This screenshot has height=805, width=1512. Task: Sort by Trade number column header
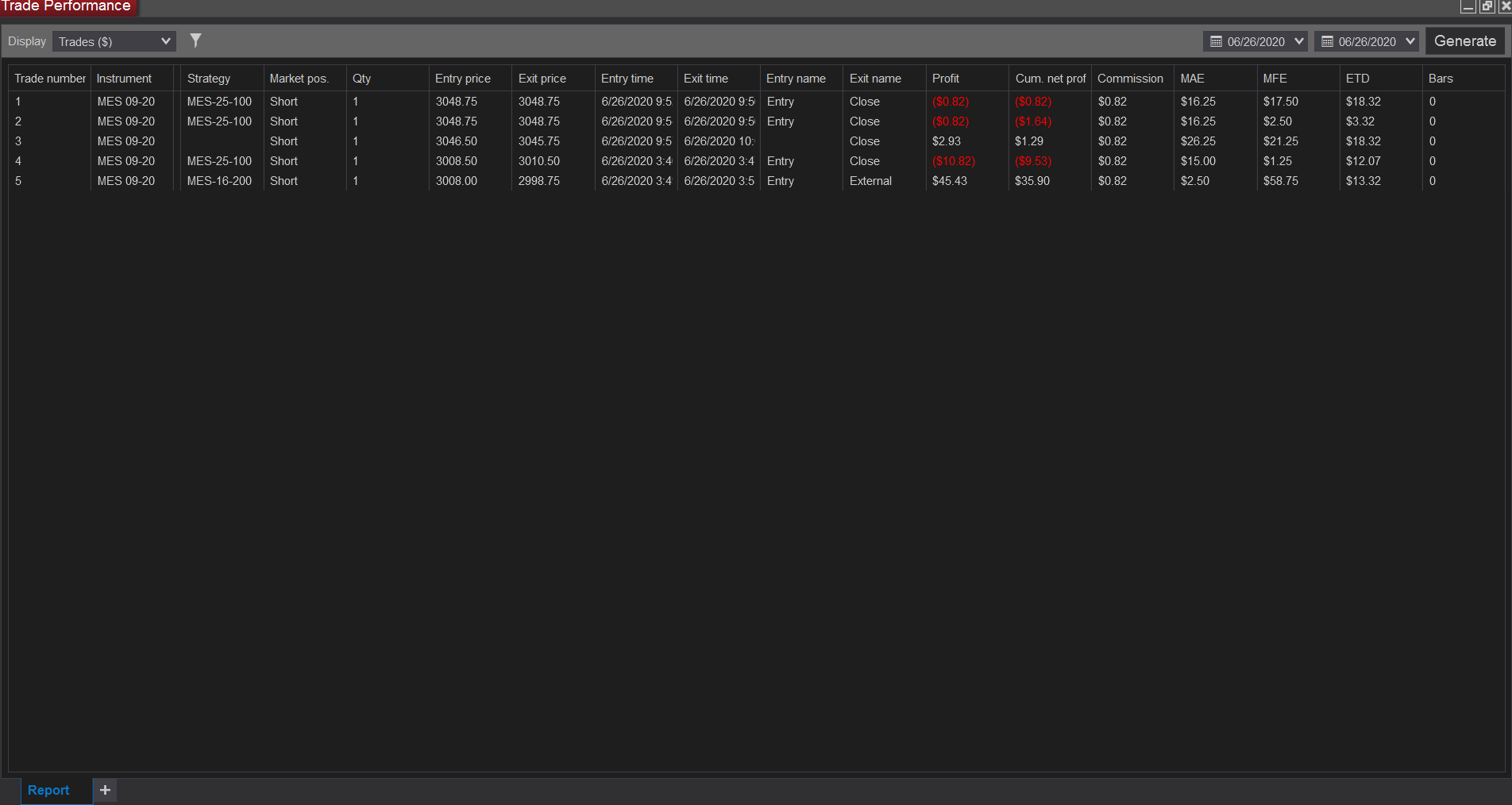[50, 79]
